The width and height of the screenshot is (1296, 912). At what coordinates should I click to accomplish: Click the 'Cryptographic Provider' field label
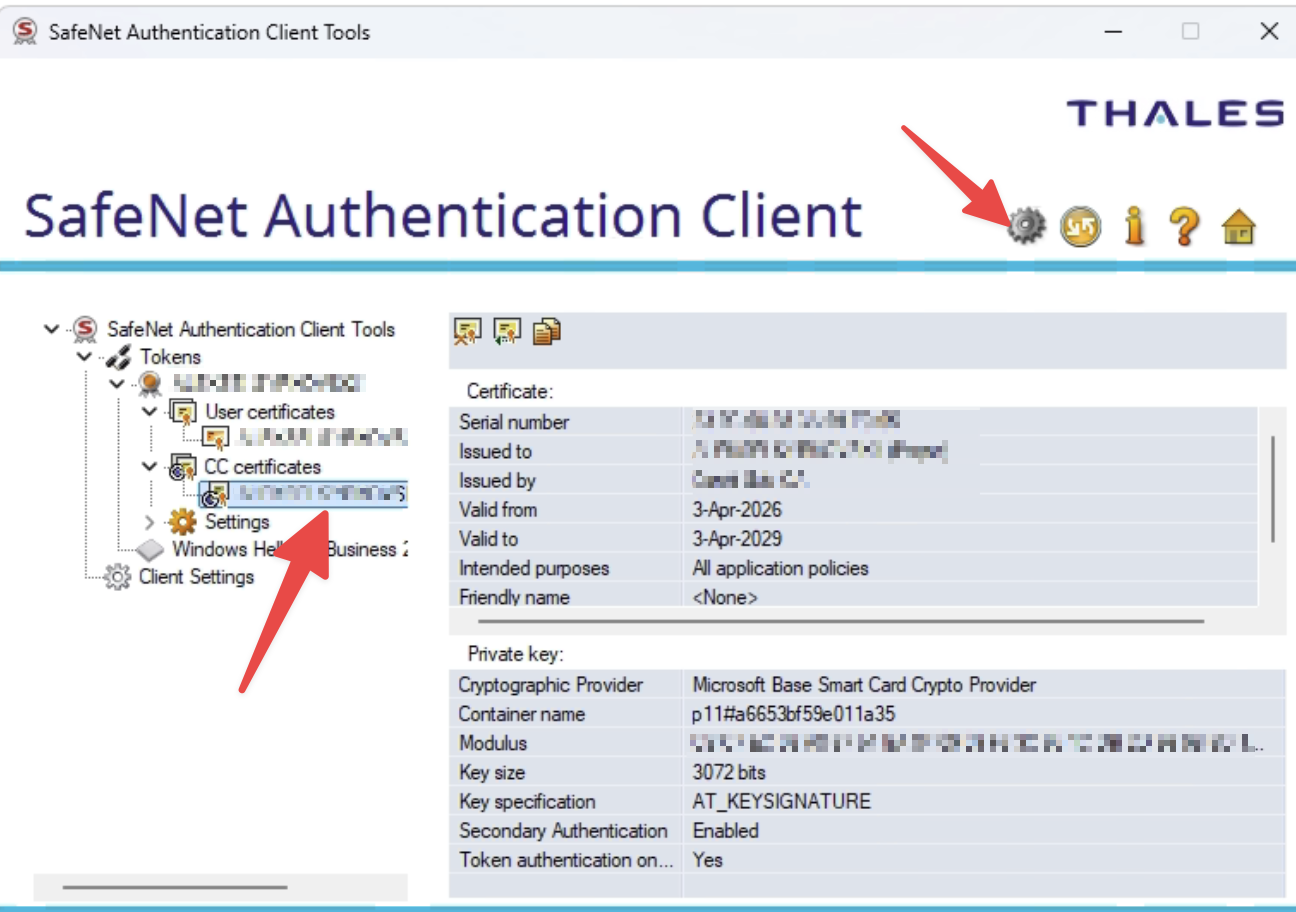point(551,685)
